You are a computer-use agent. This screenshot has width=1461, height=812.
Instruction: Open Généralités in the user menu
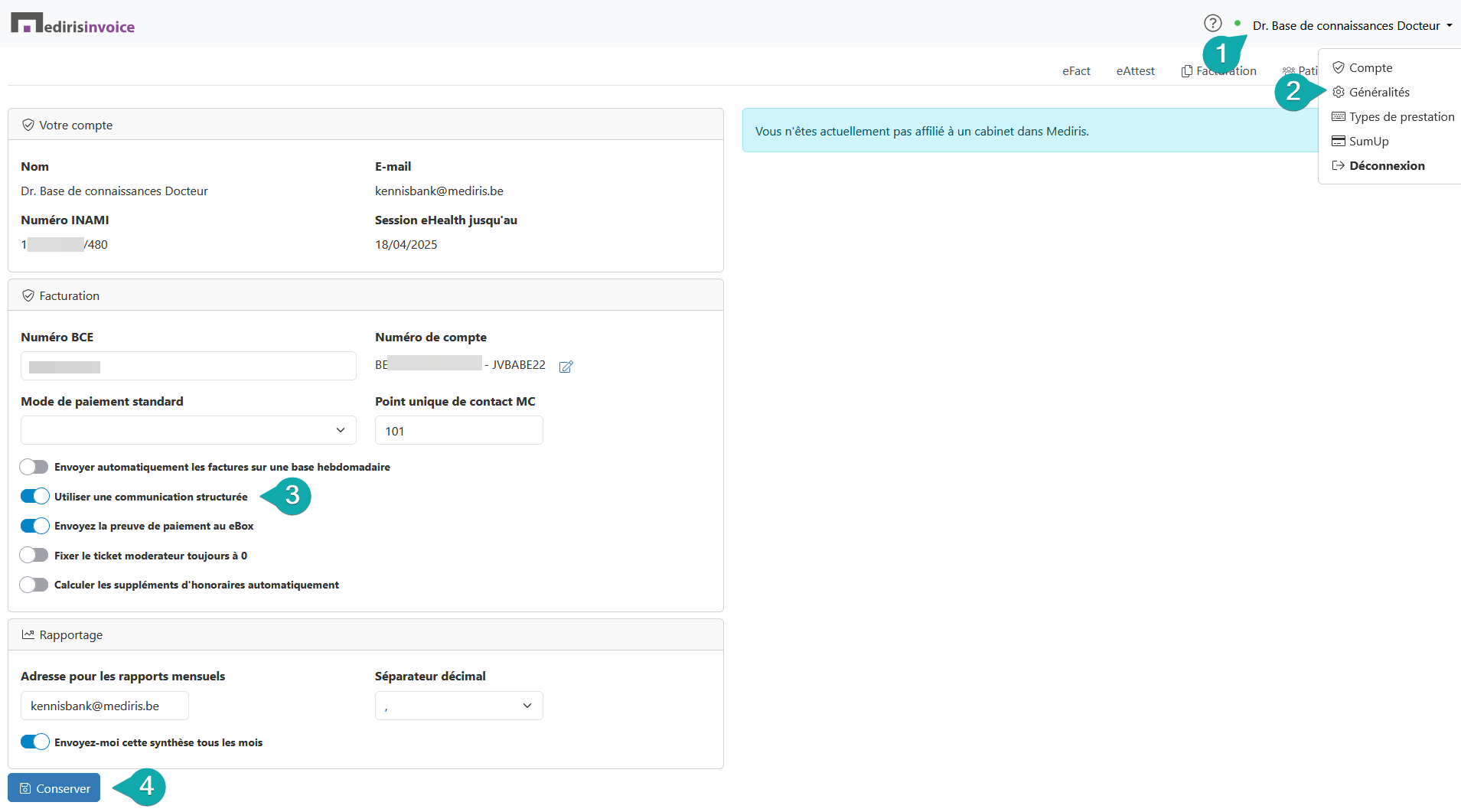[x=1371, y=92]
